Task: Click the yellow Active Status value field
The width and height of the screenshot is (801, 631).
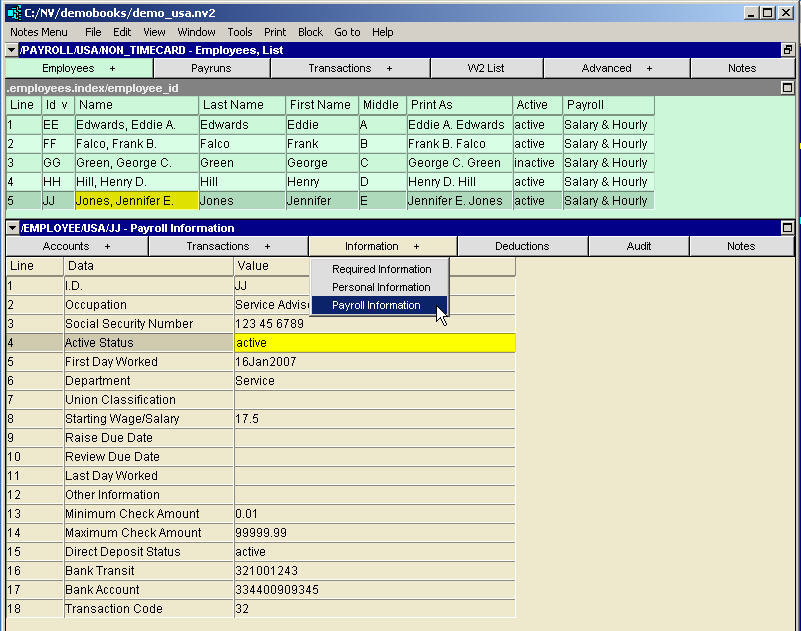Action: point(374,343)
